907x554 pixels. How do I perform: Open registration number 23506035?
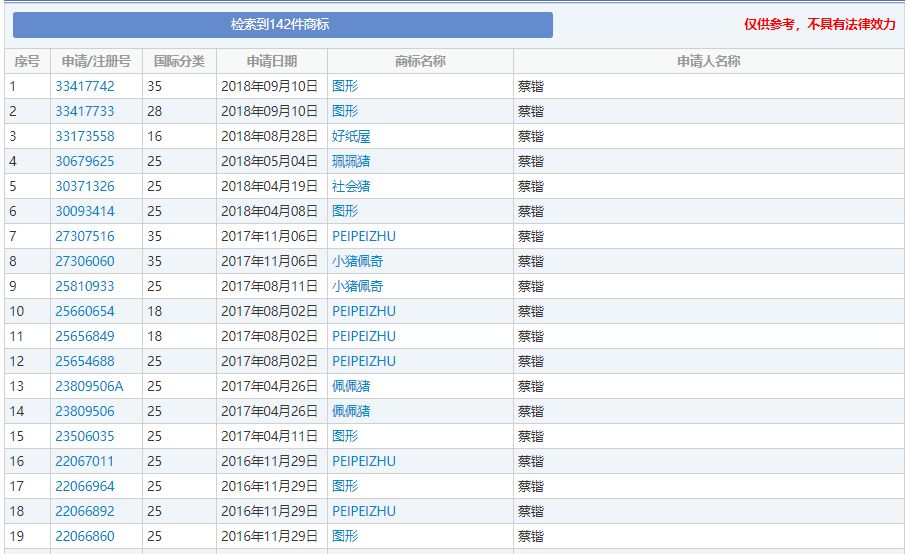pyautogui.click(x=84, y=436)
